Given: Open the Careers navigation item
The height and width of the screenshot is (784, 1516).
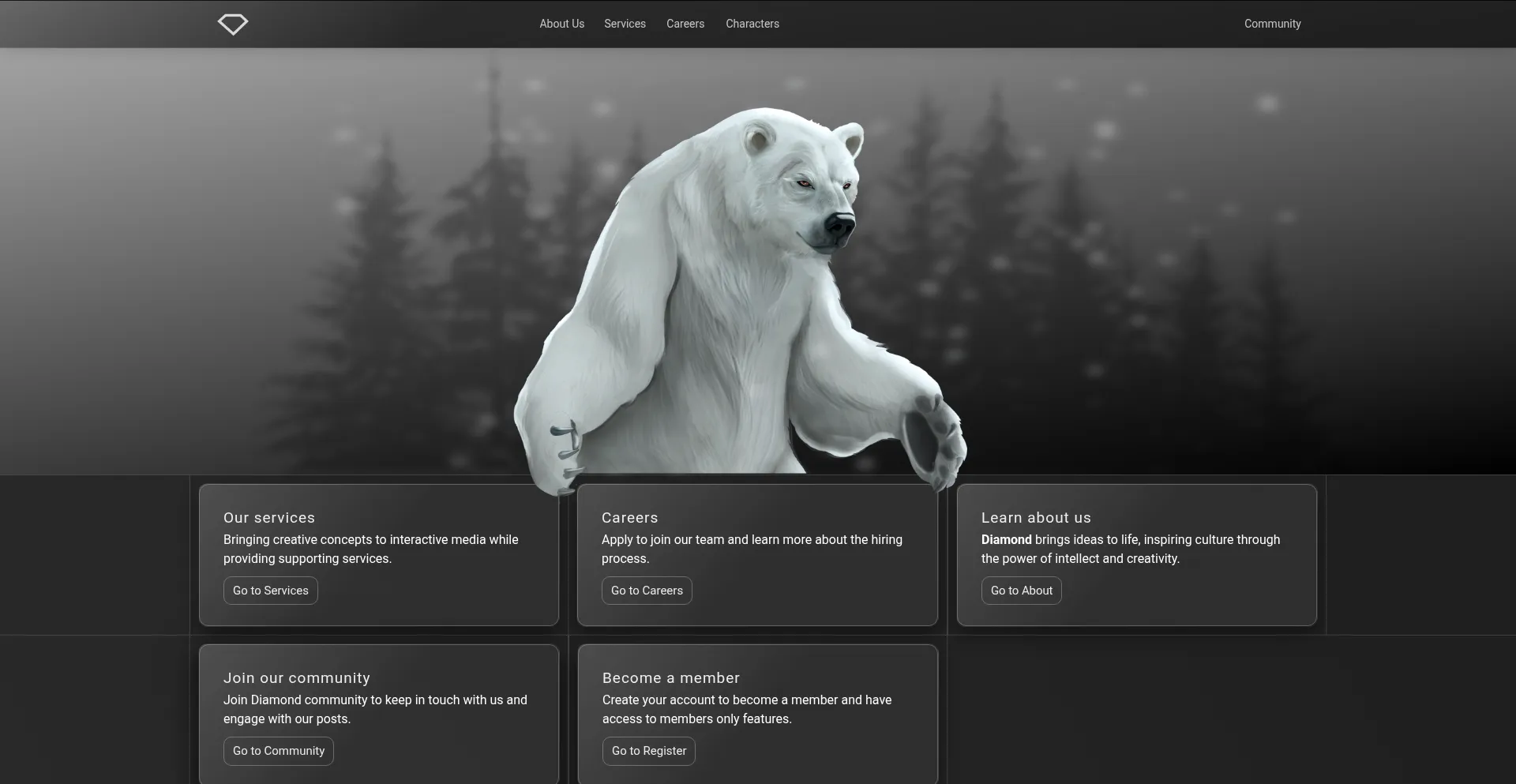Looking at the screenshot, I should pyautogui.click(x=685, y=24).
